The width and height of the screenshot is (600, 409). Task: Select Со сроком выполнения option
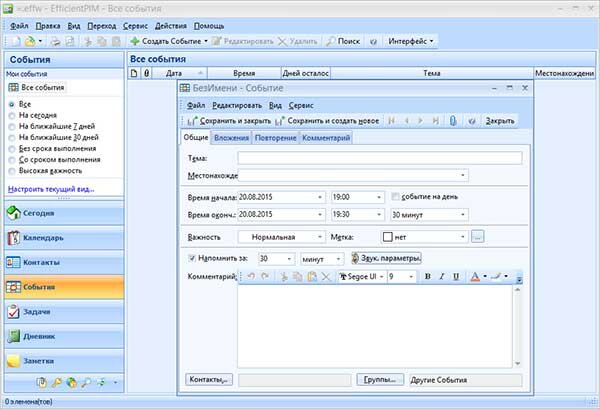point(12,160)
